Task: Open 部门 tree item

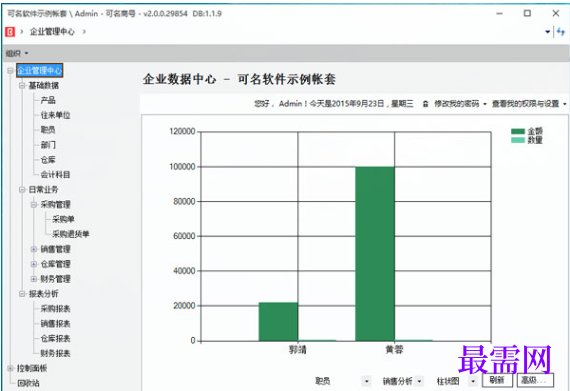Action: 48,145
